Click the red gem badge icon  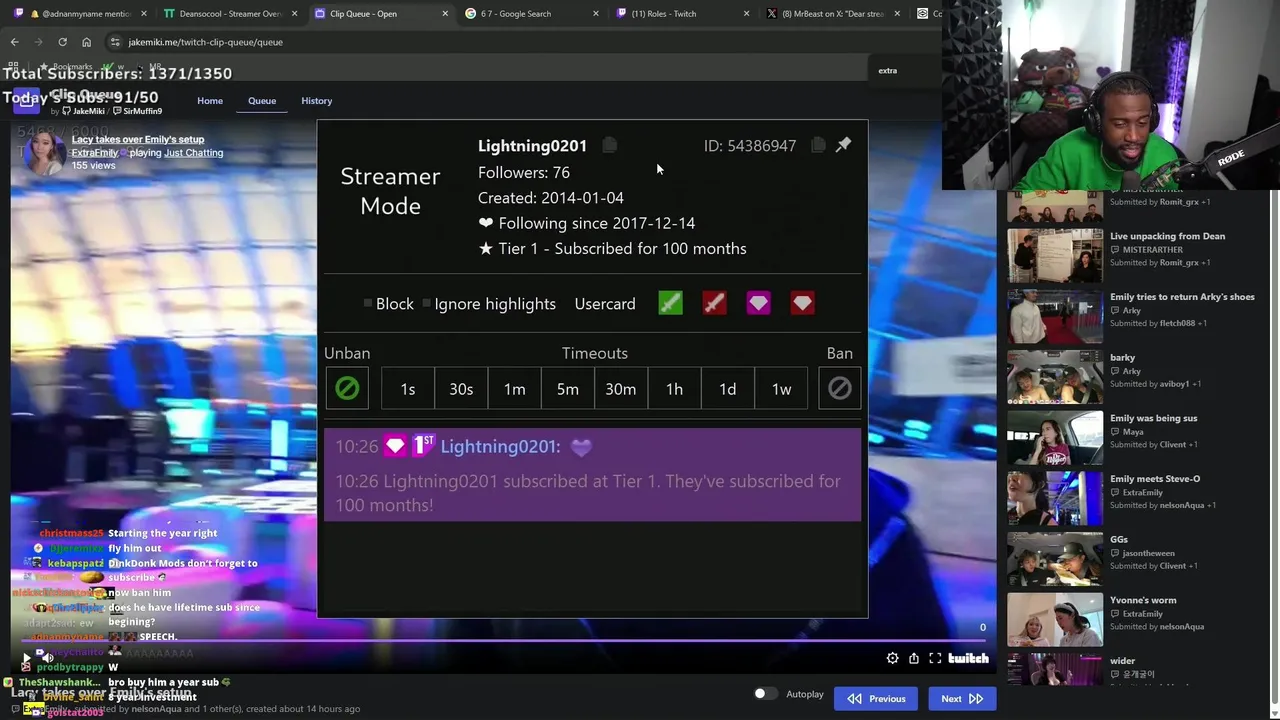coord(802,303)
